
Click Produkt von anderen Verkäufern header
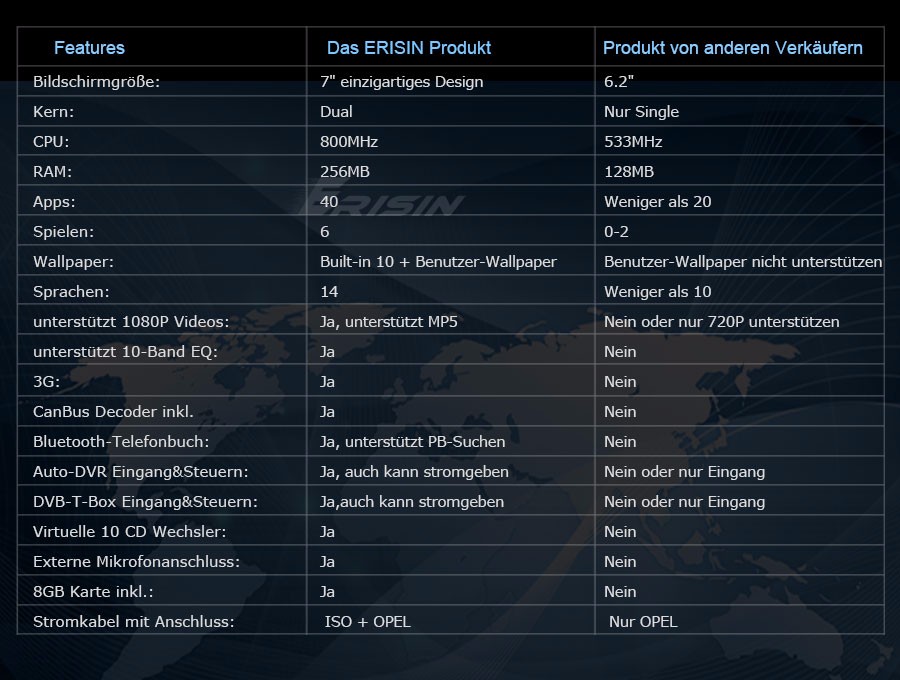pos(732,48)
